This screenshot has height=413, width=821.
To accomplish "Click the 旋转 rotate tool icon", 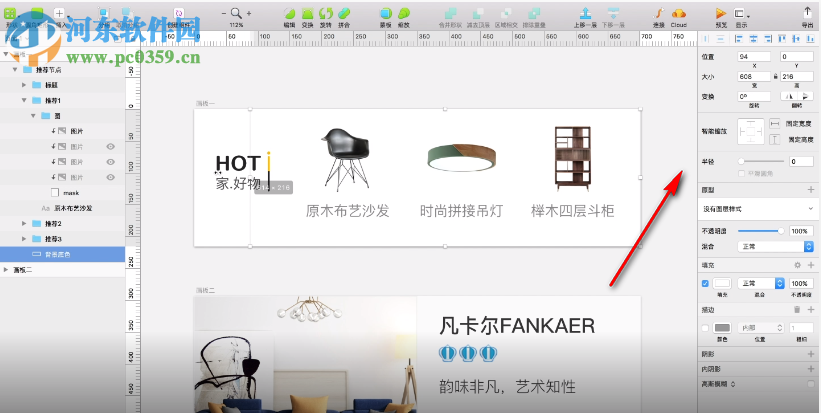I will click(x=326, y=13).
